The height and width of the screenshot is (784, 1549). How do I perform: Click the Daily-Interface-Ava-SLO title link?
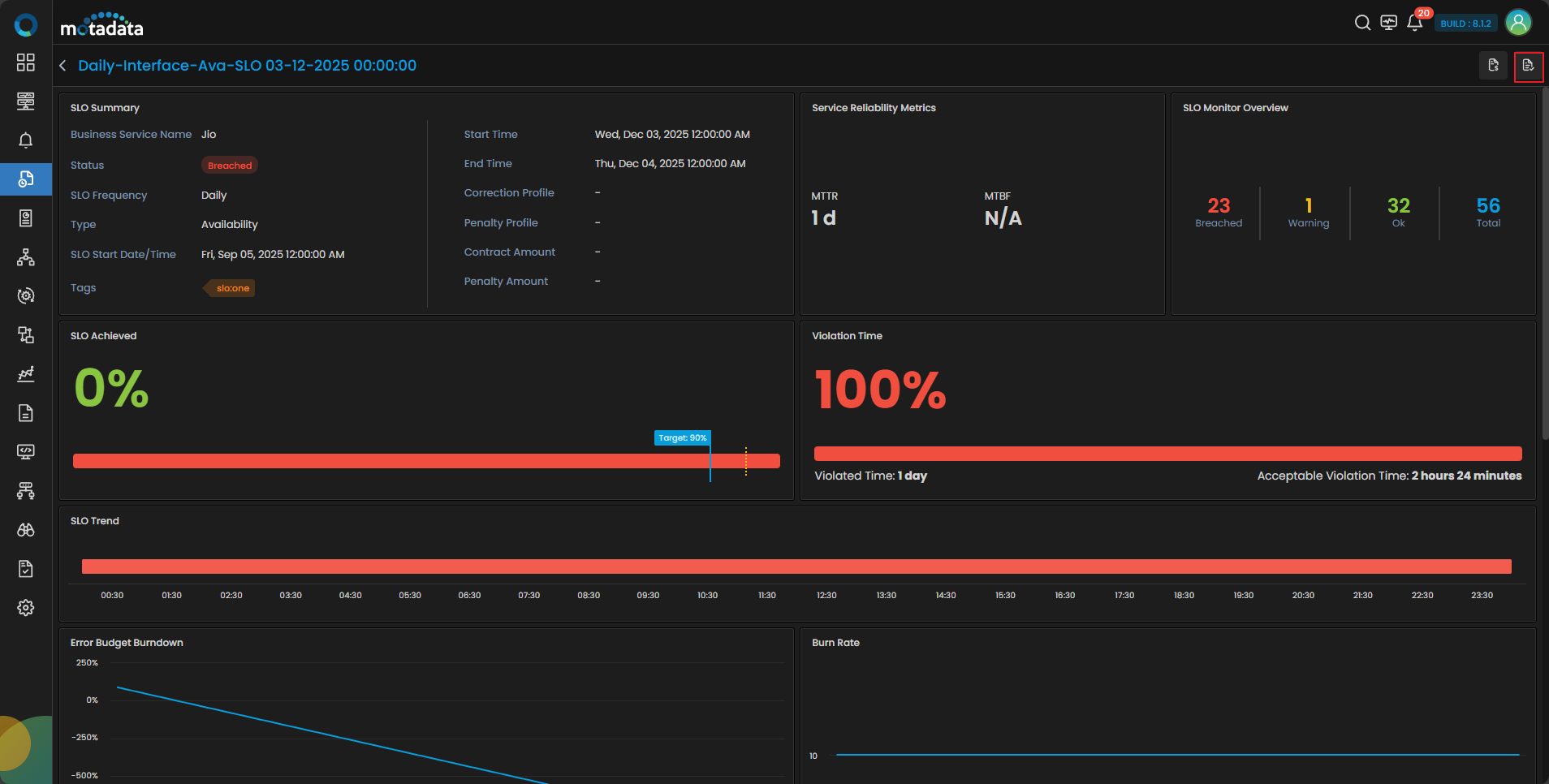[247, 66]
